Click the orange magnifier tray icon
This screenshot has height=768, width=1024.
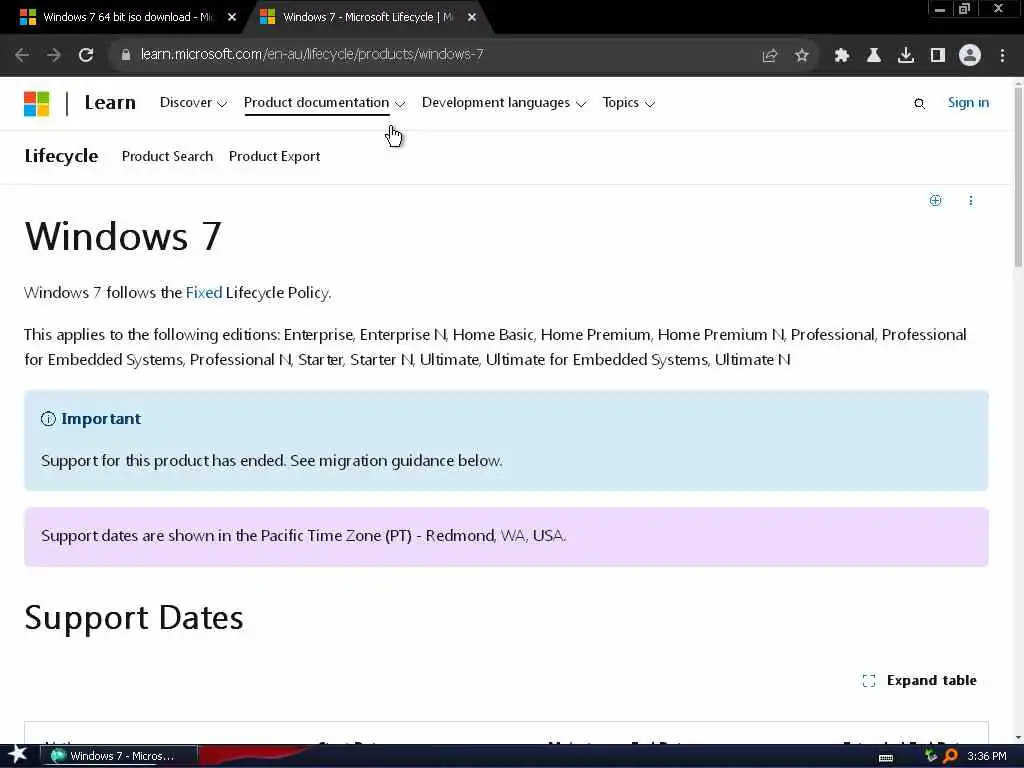950,756
